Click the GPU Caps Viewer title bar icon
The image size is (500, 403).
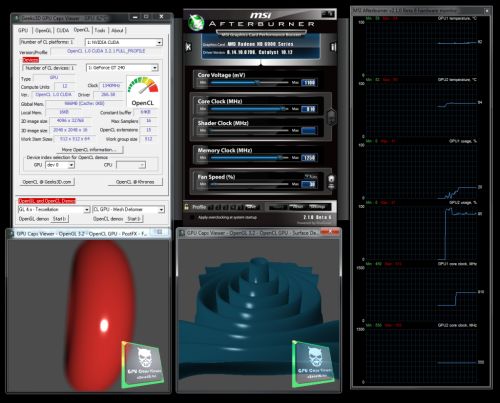[x=17, y=18]
